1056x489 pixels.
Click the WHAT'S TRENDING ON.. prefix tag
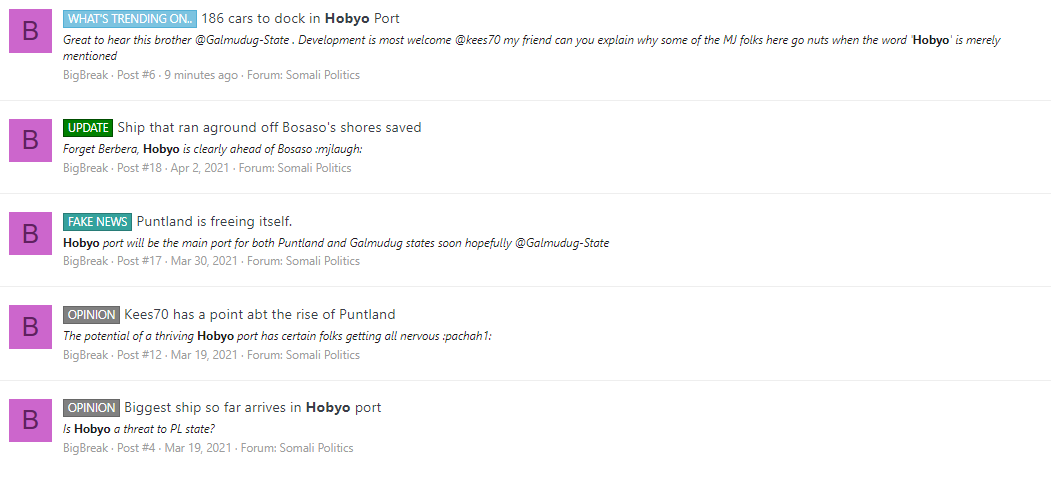click(130, 19)
